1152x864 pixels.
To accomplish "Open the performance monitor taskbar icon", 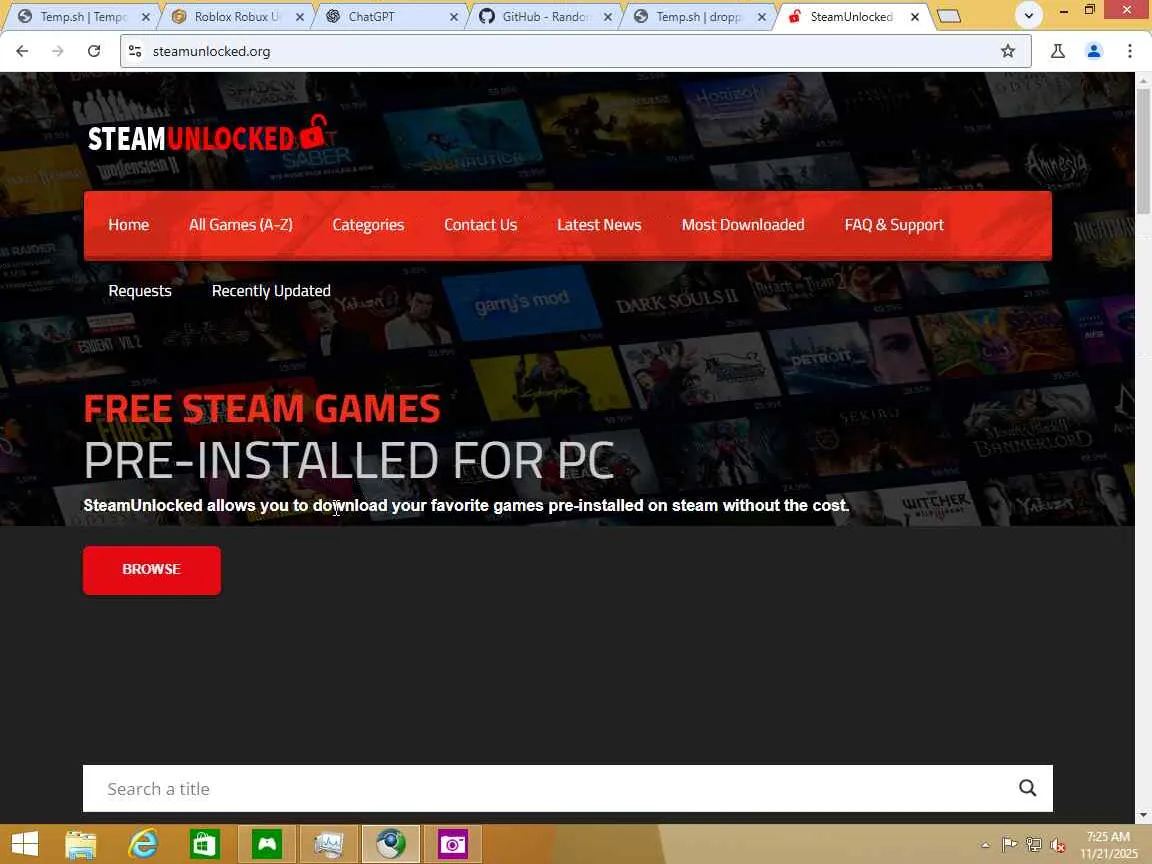I will (328, 843).
